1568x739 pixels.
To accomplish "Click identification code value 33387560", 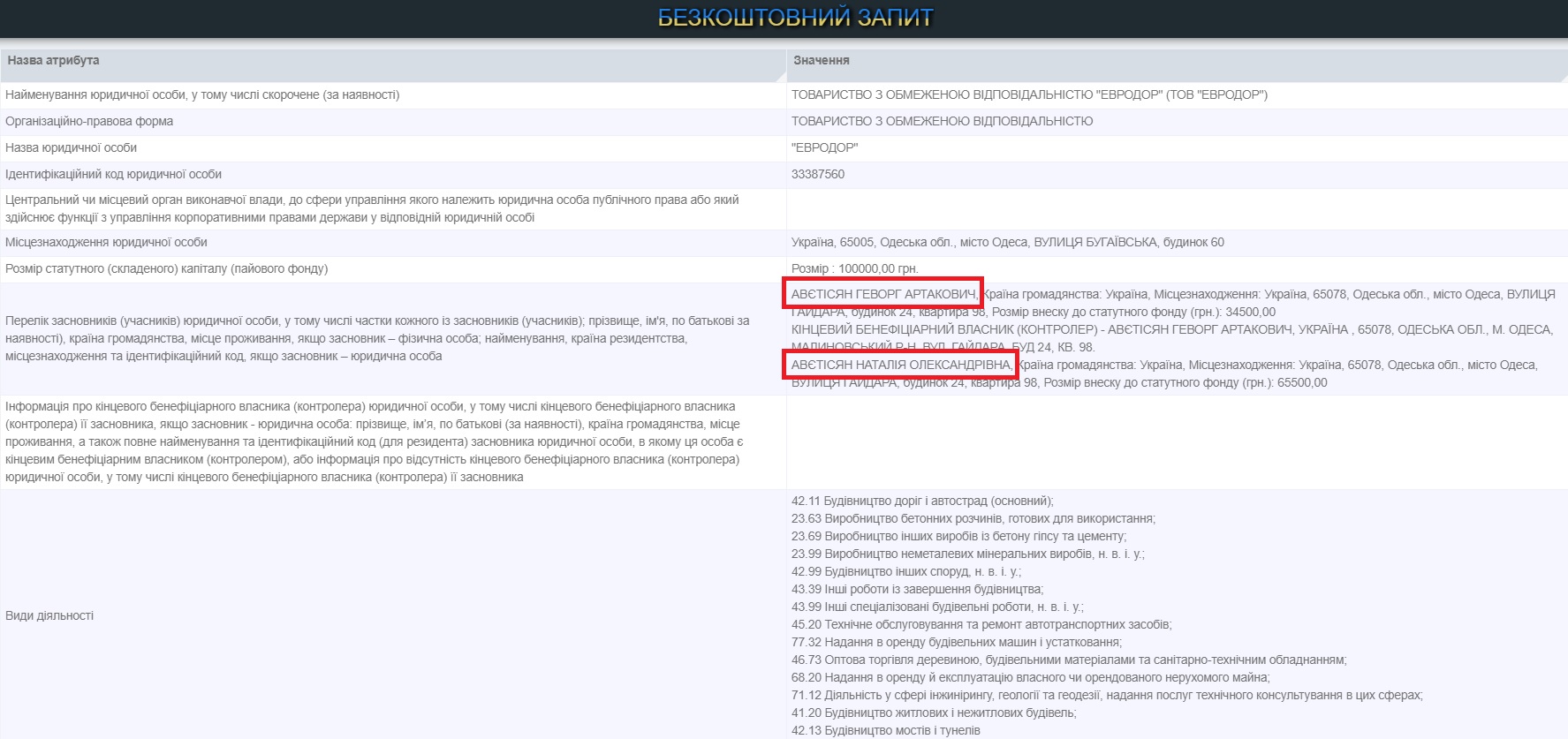I will coord(817,174).
